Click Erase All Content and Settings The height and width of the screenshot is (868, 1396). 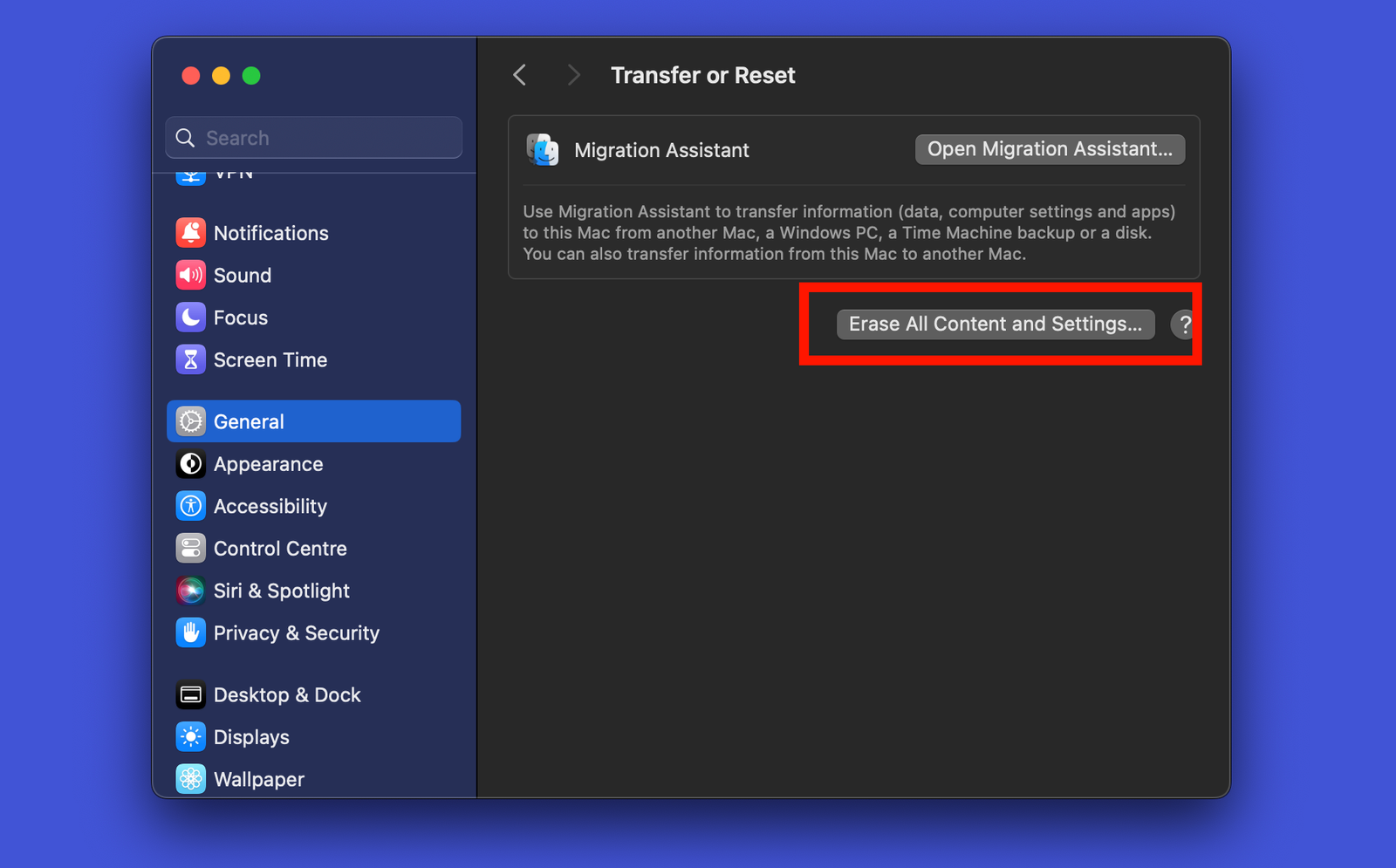coord(996,325)
